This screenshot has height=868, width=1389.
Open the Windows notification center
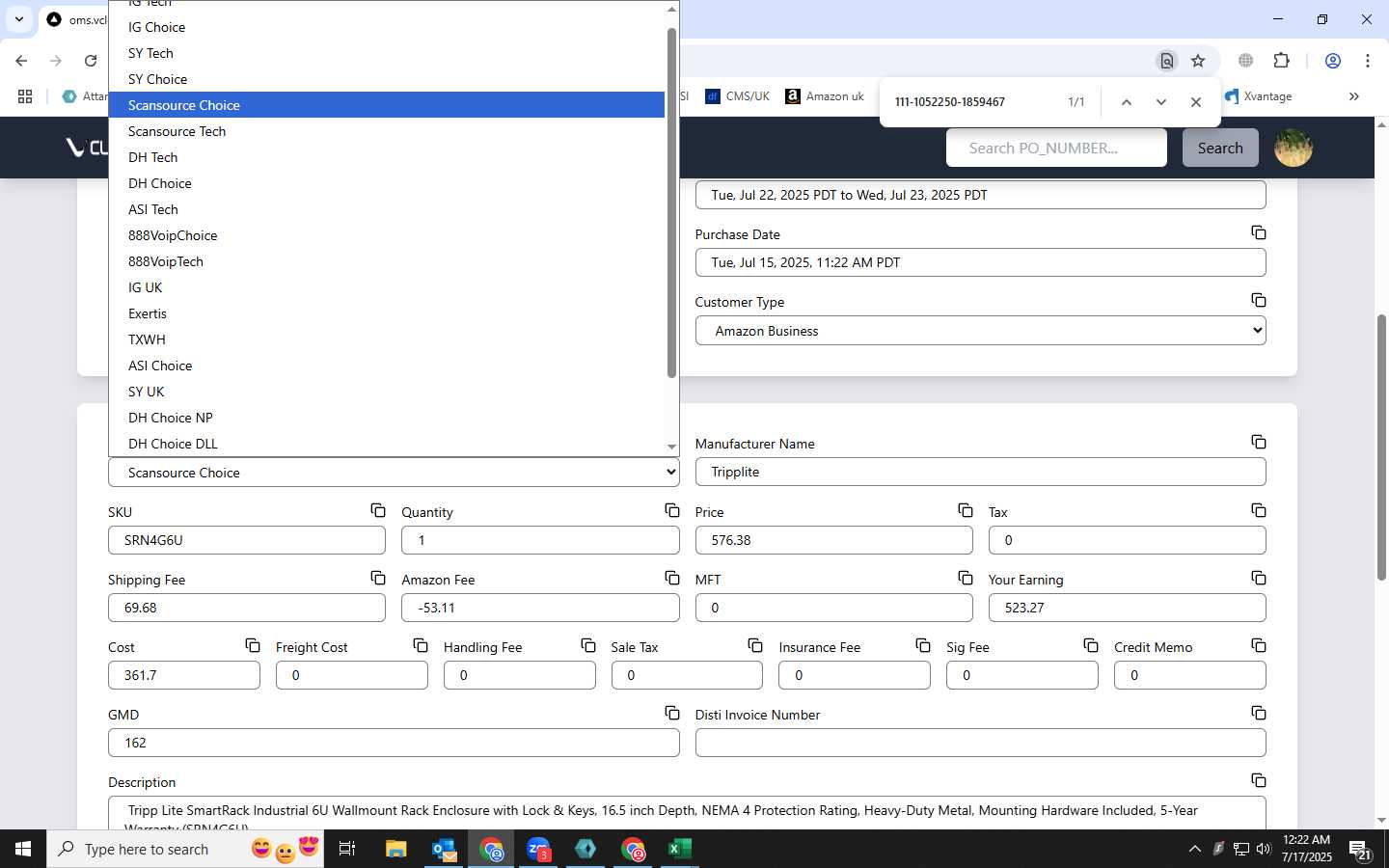(1360, 850)
